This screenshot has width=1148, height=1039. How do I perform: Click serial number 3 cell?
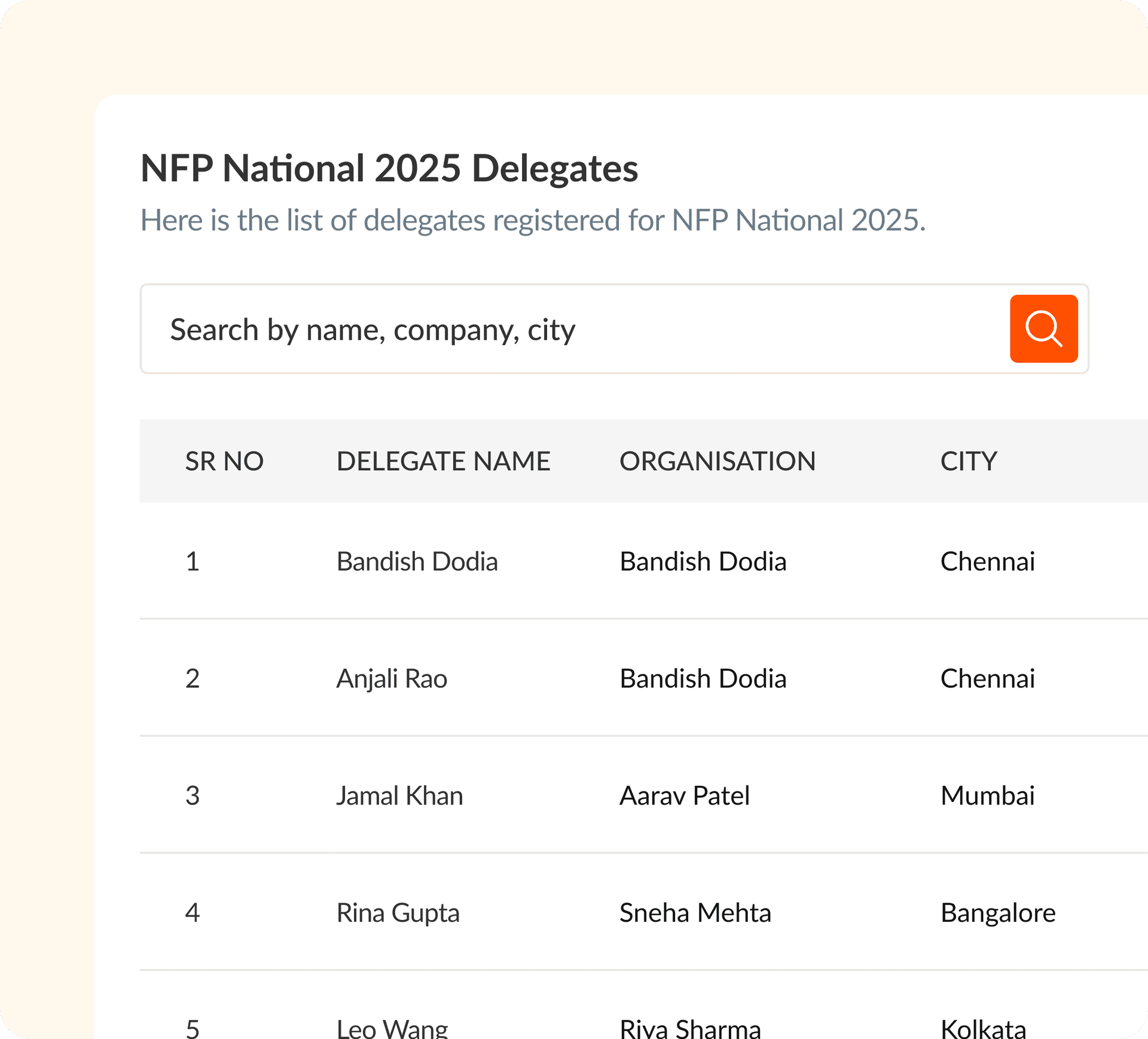[x=193, y=796]
